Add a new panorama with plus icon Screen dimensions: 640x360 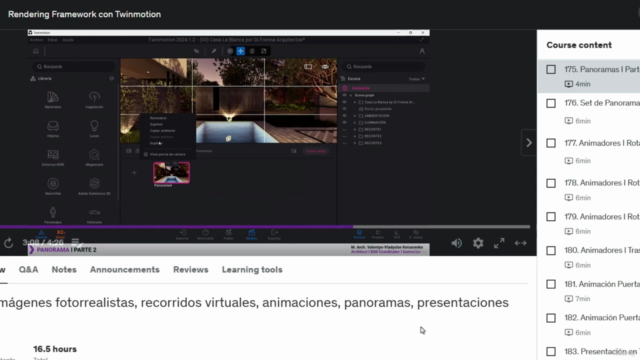(x=134, y=173)
